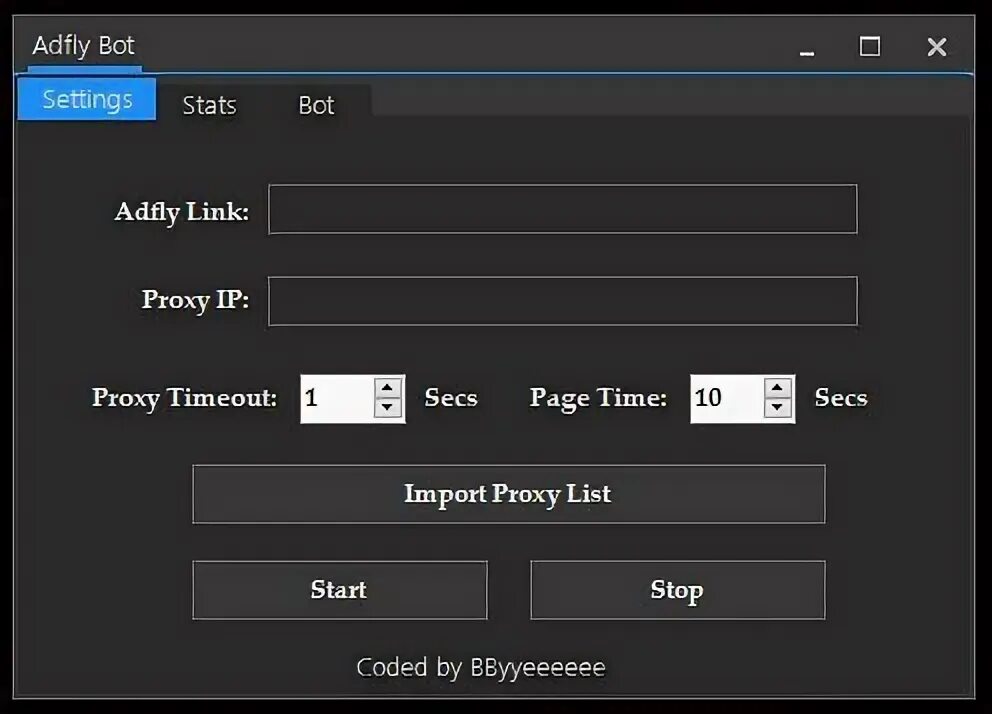Focus the Proxy IP text box

pos(562,301)
